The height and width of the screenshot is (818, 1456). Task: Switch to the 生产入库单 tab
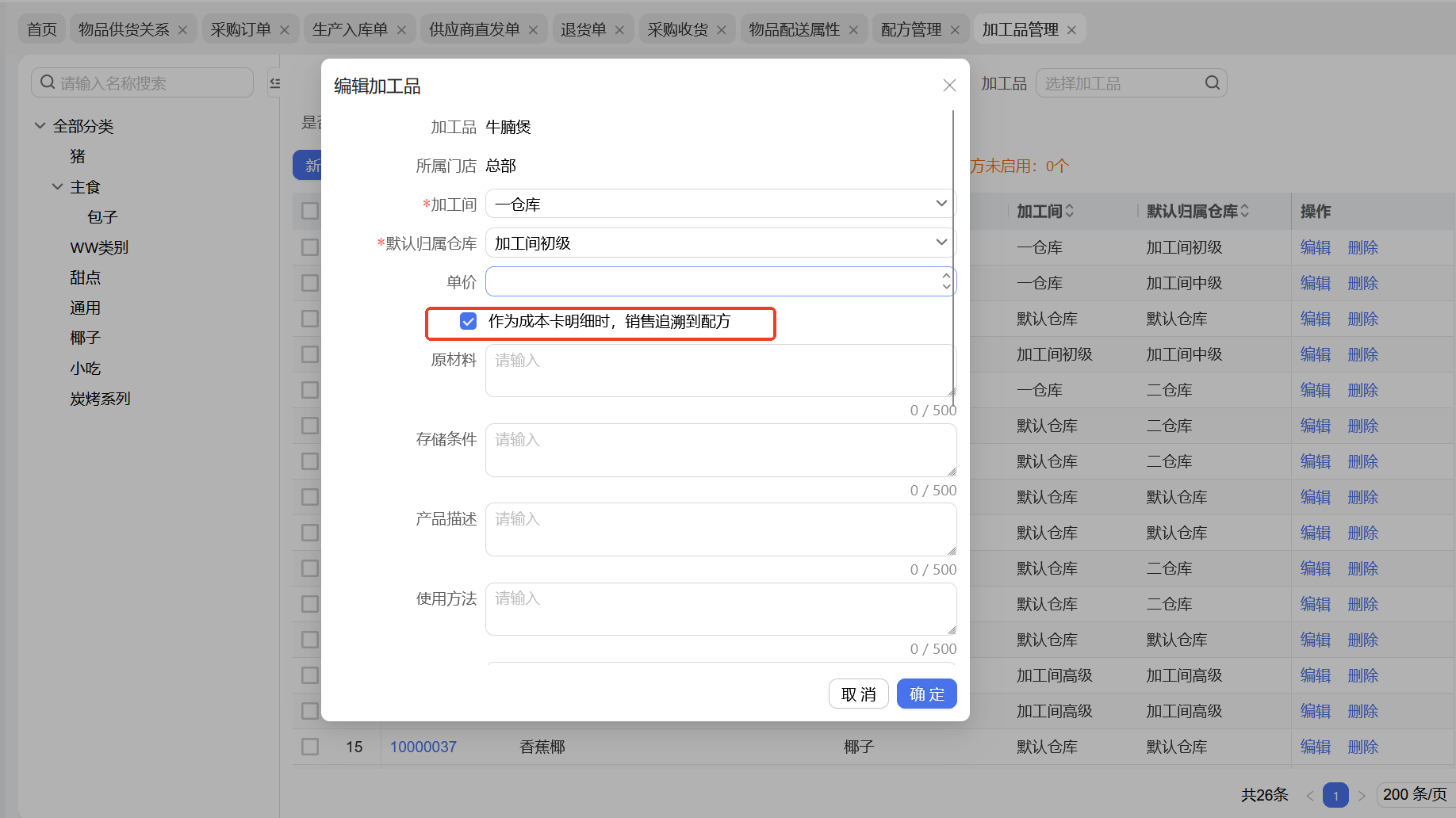point(350,29)
